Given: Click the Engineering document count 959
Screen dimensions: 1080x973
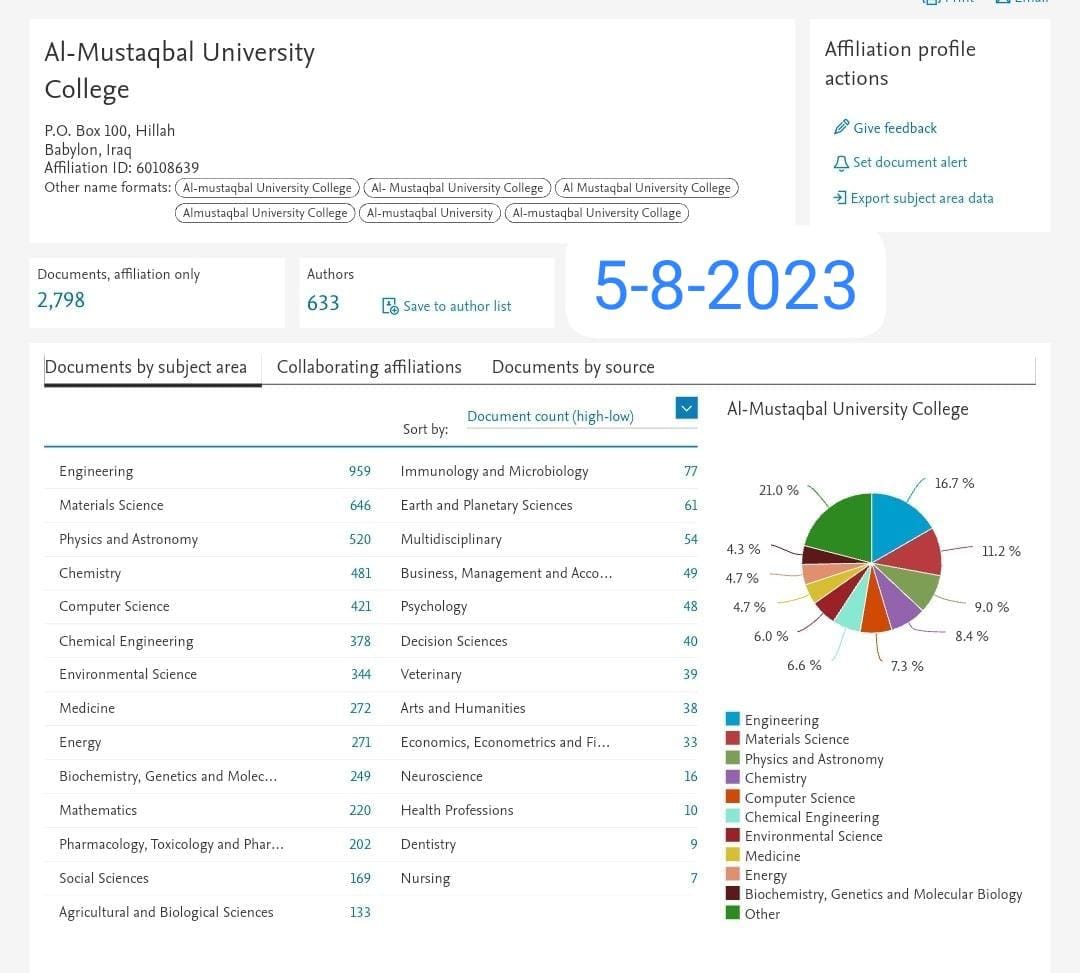Looking at the screenshot, I should (360, 471).
